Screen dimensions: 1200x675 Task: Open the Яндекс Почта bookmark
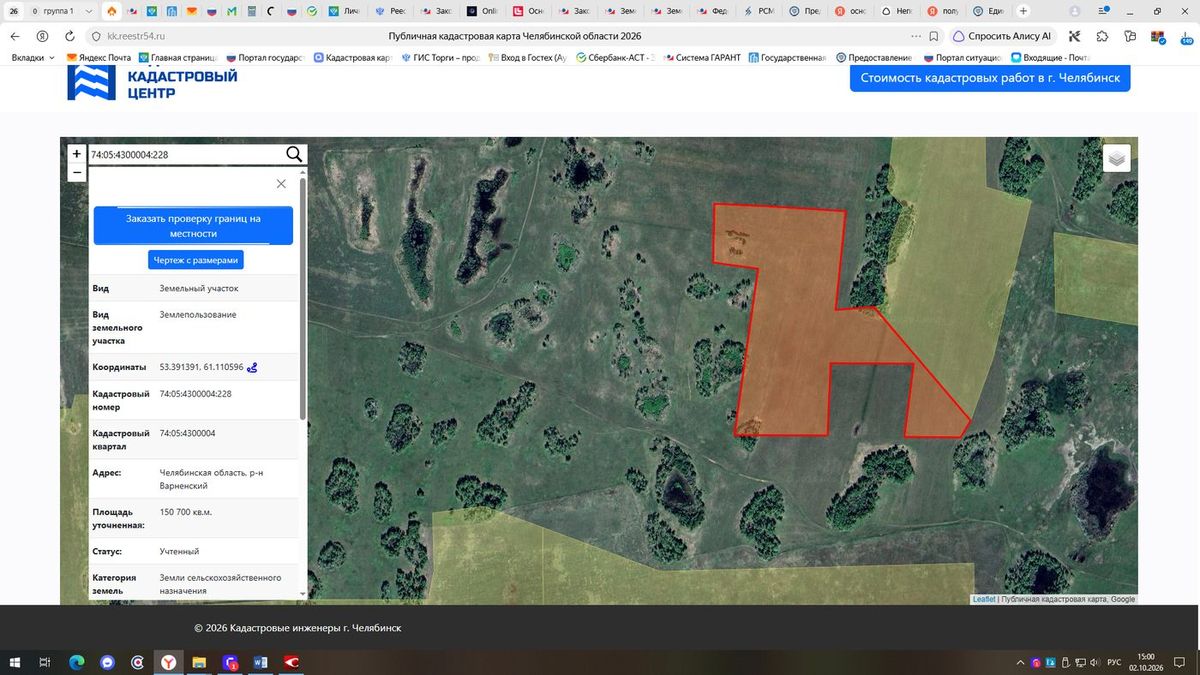pyautogui.click(x=99, y=58)
